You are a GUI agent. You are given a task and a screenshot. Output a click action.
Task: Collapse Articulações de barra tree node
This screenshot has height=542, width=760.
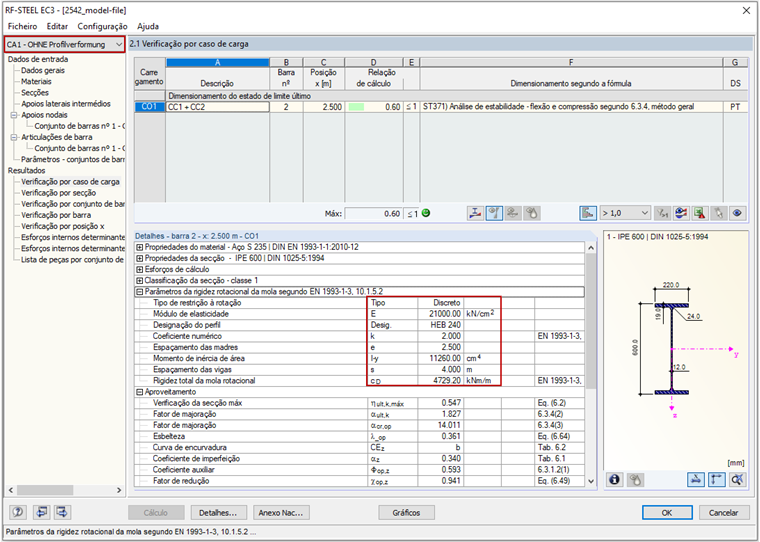[14, 137]
